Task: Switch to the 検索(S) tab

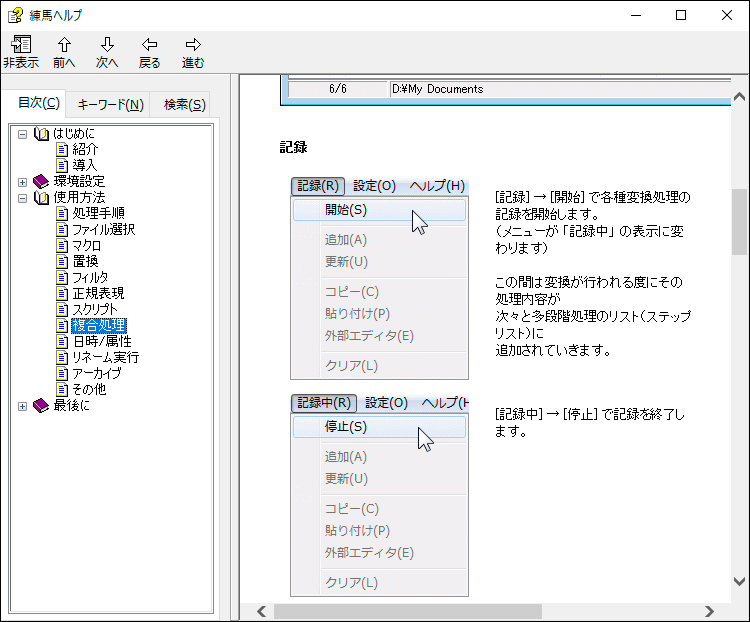Action: coord(184,105)
